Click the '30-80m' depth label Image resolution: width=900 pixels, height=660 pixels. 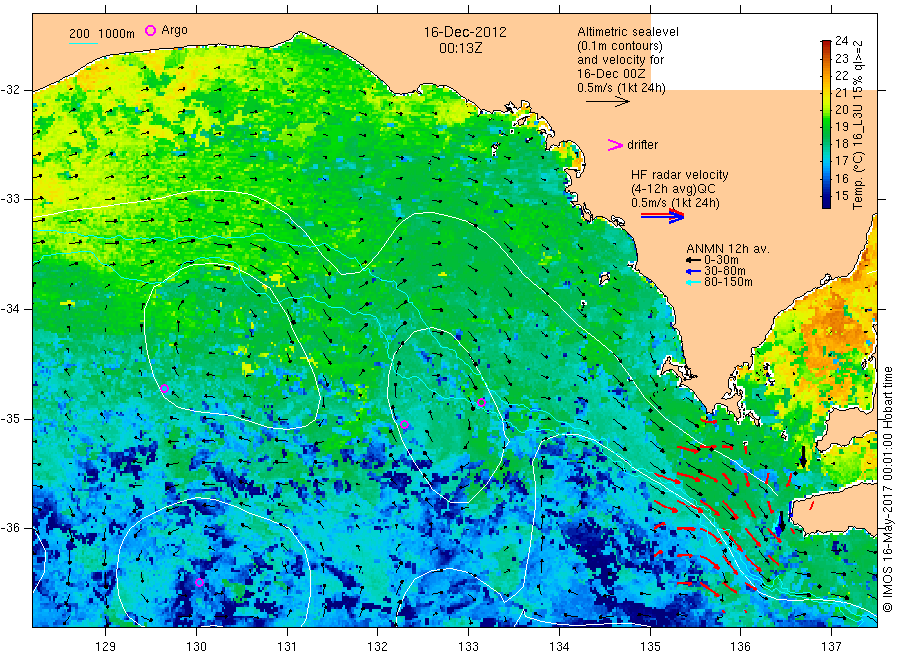click(725, 271)
